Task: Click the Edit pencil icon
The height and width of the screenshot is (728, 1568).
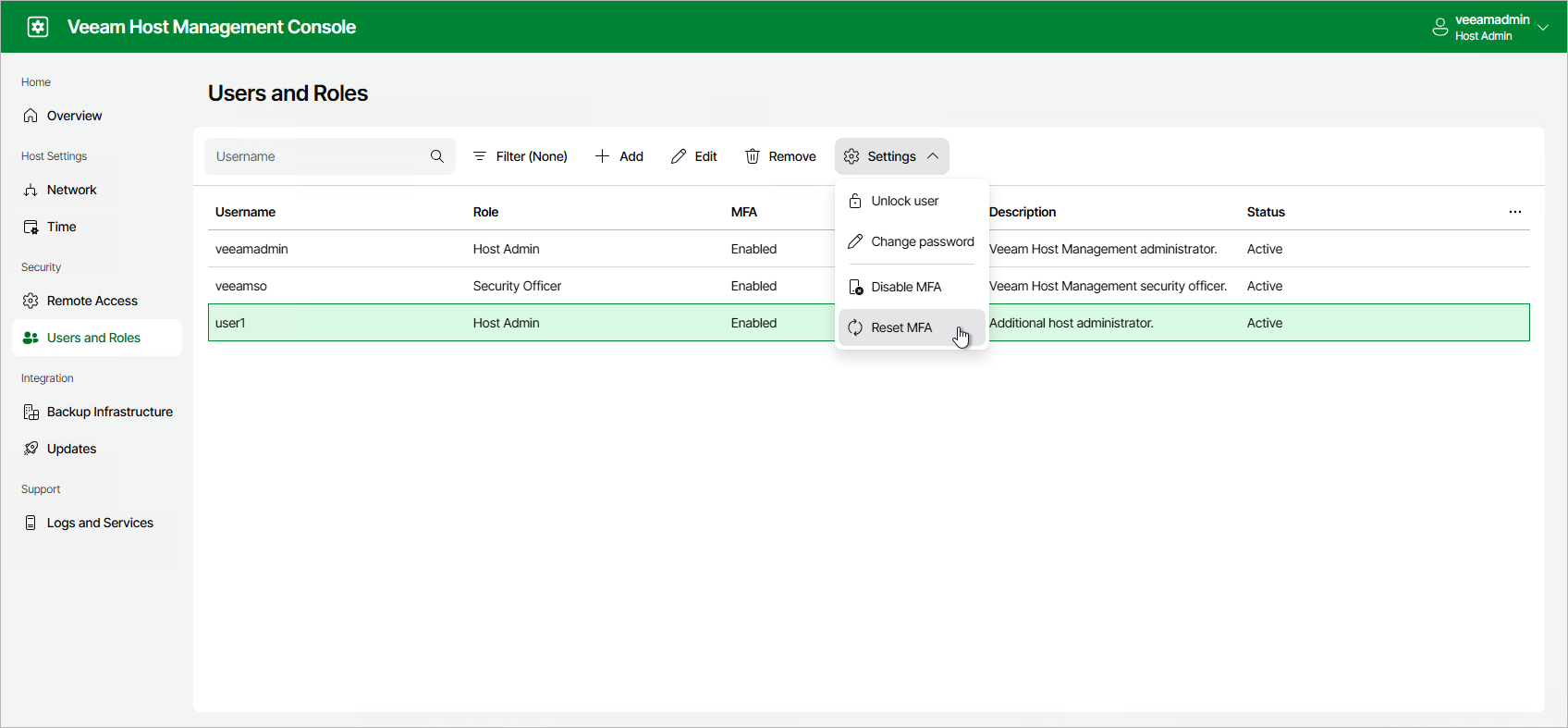Action: (679, 156)
